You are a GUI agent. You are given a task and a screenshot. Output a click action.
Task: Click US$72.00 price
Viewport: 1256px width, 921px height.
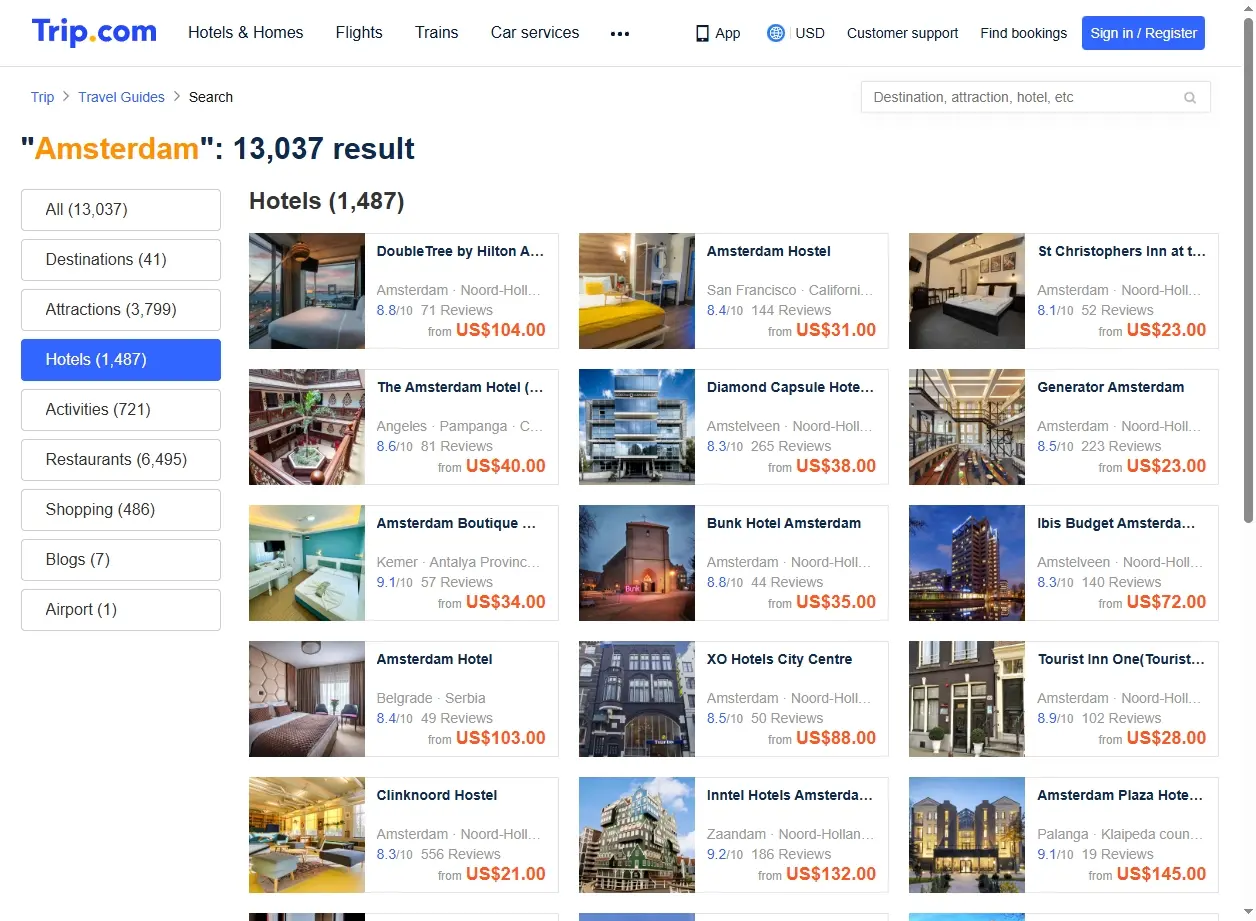click(1166, 602)
